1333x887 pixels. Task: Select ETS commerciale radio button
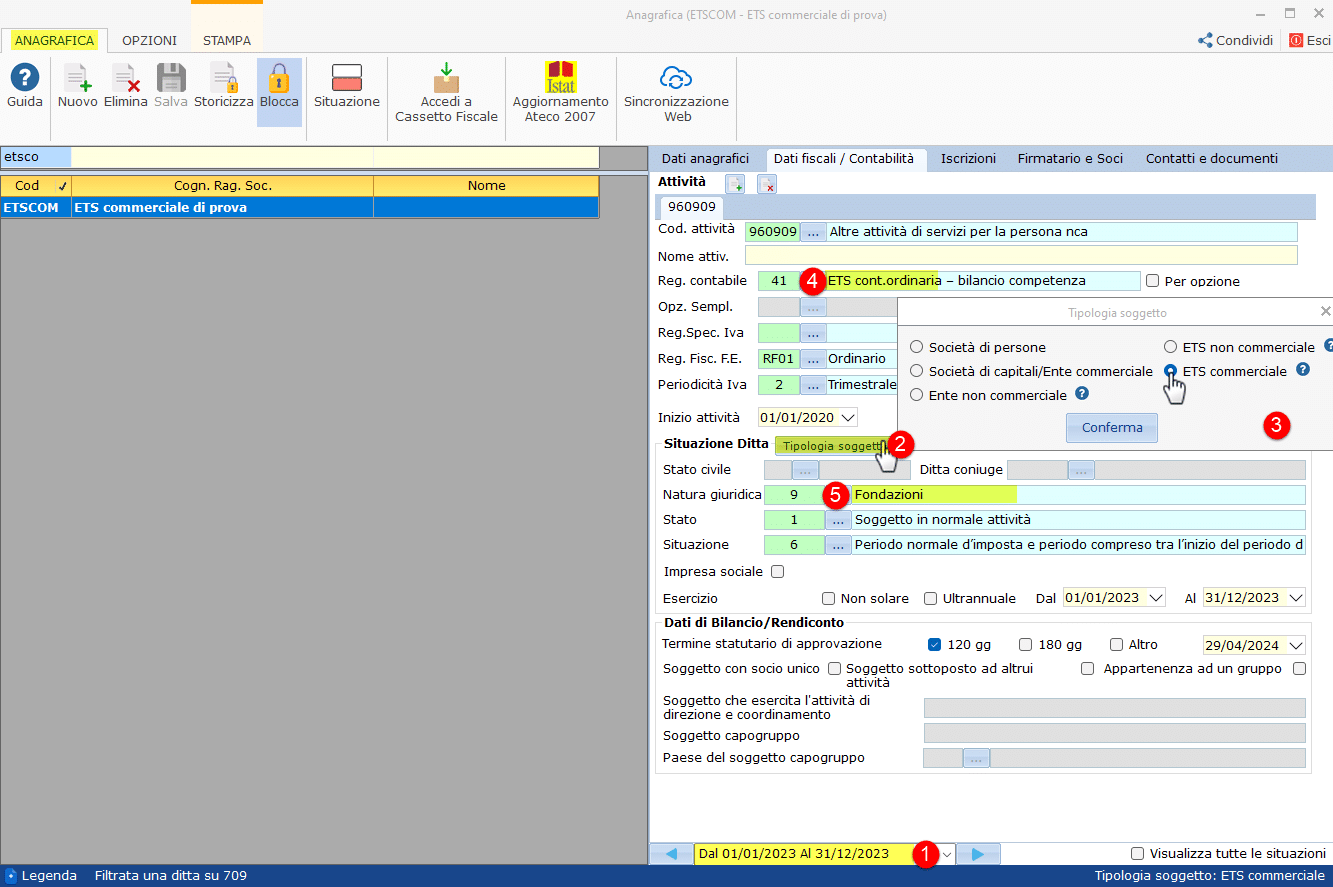(x=1170, y=371)
